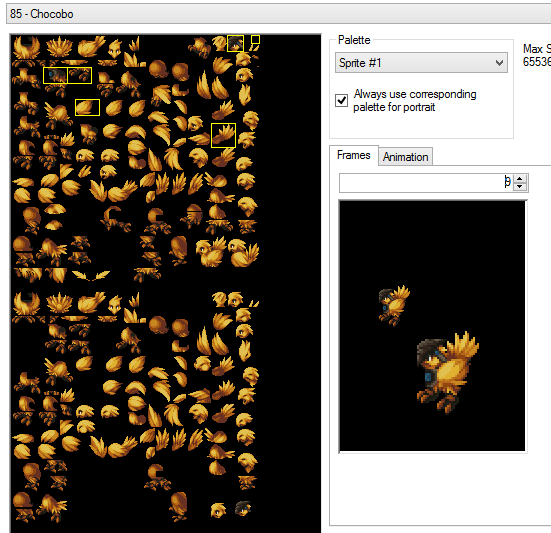Viewport: 551px width, 533px height.
Task: Select the yellow-boxed chocobo feet tile
Action: point(79,76)
